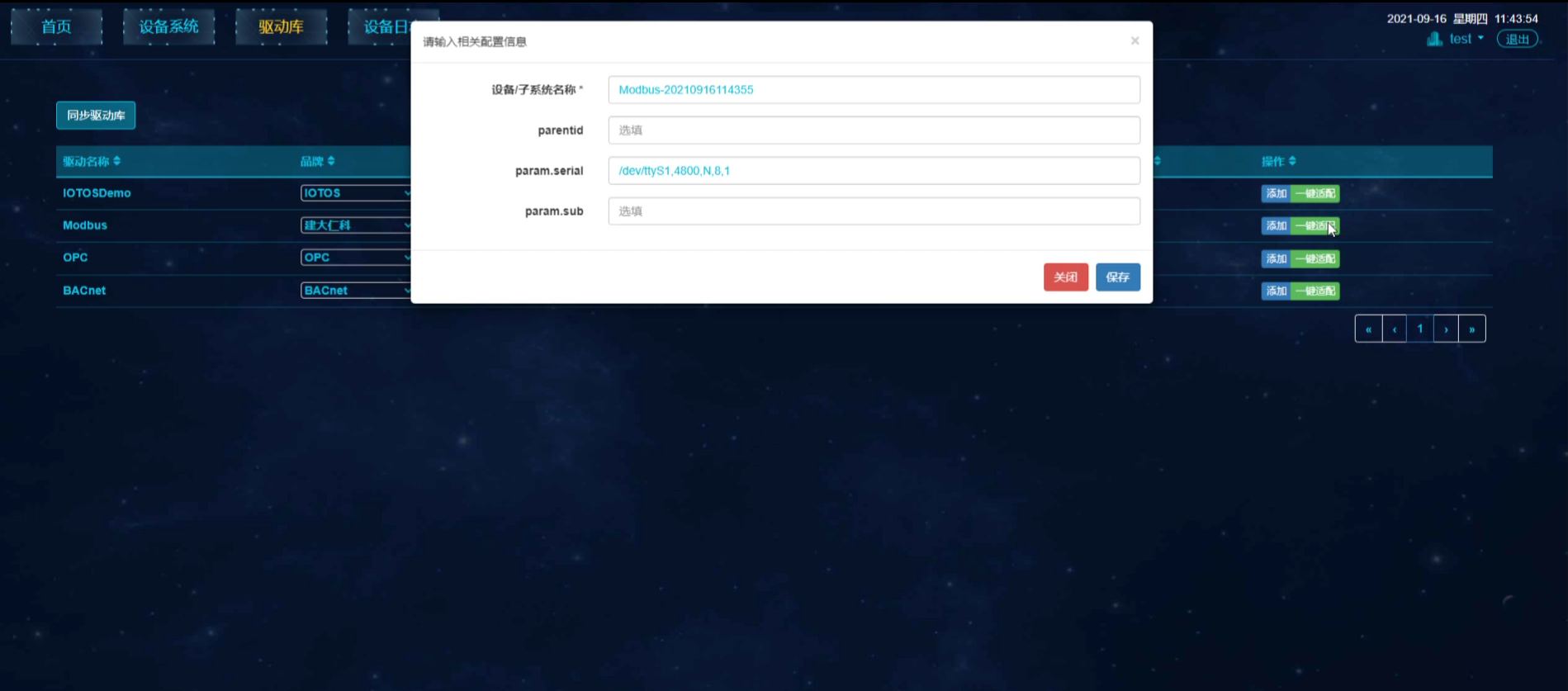Click into the param.serial input field
Screen dimensions: 1568x691
click(x=874, y=171)
